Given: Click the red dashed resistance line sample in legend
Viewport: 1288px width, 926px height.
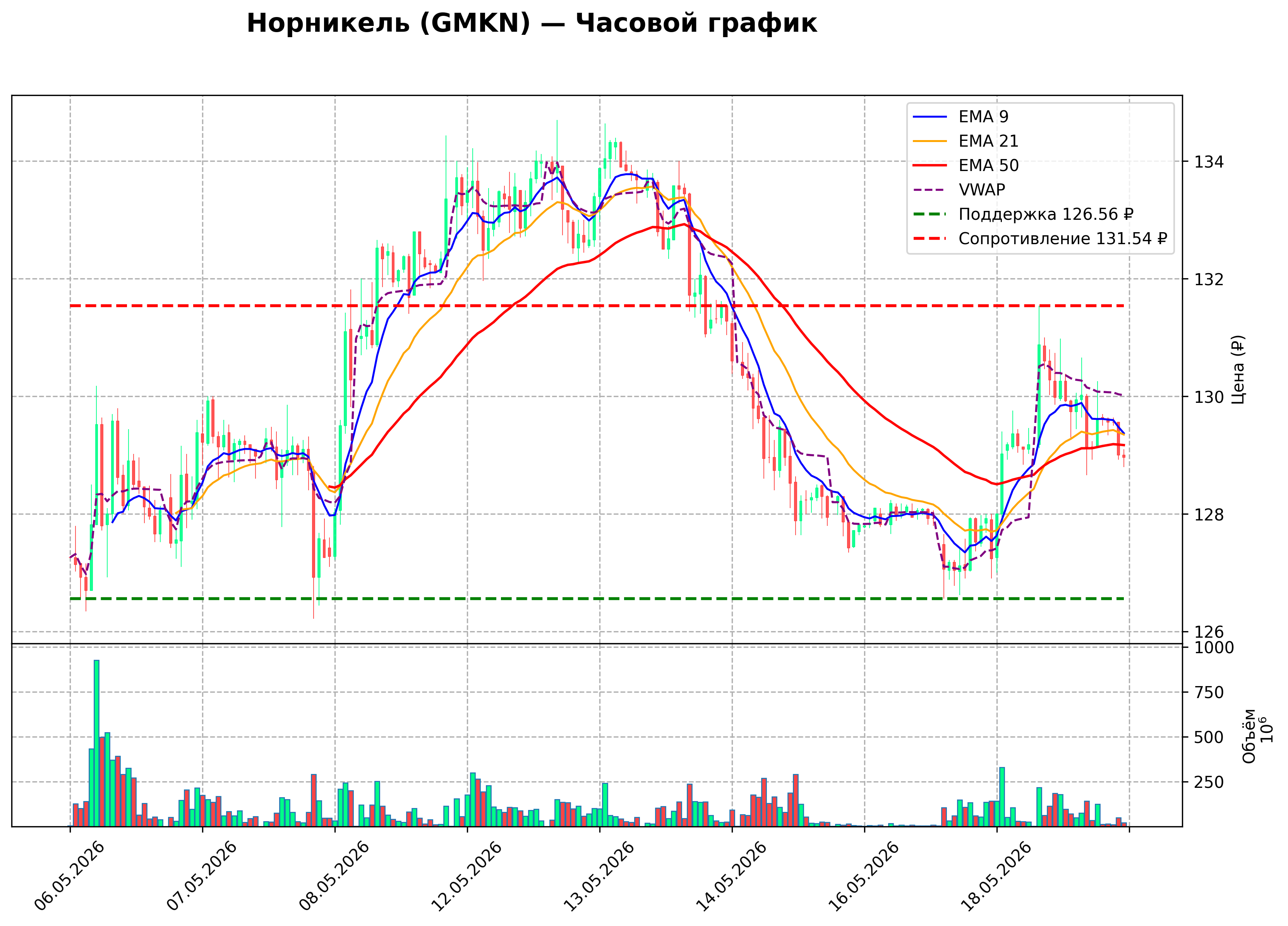Looking at the screenshot, I should click(x=930, y=239).
